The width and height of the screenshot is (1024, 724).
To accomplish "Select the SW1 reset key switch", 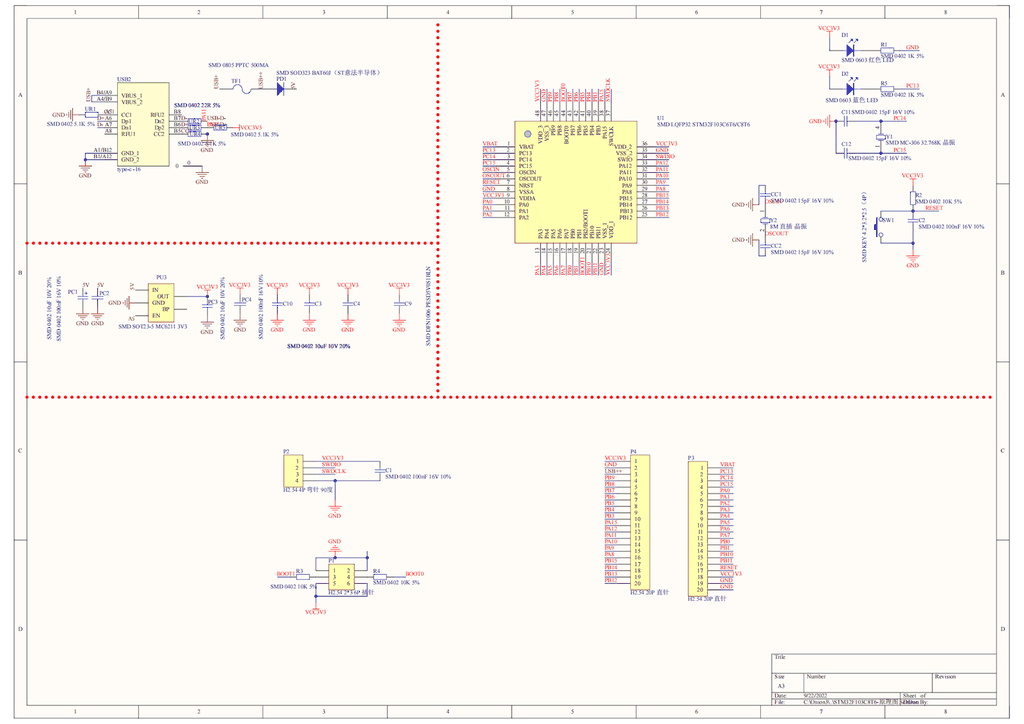I will coord(879,226).
